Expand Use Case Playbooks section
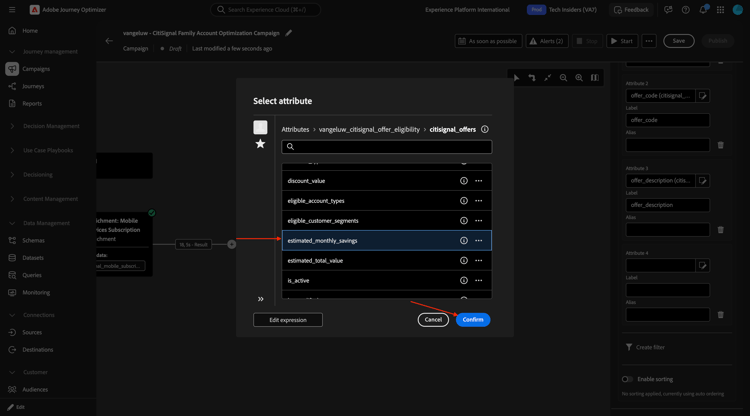 (12, 150)
